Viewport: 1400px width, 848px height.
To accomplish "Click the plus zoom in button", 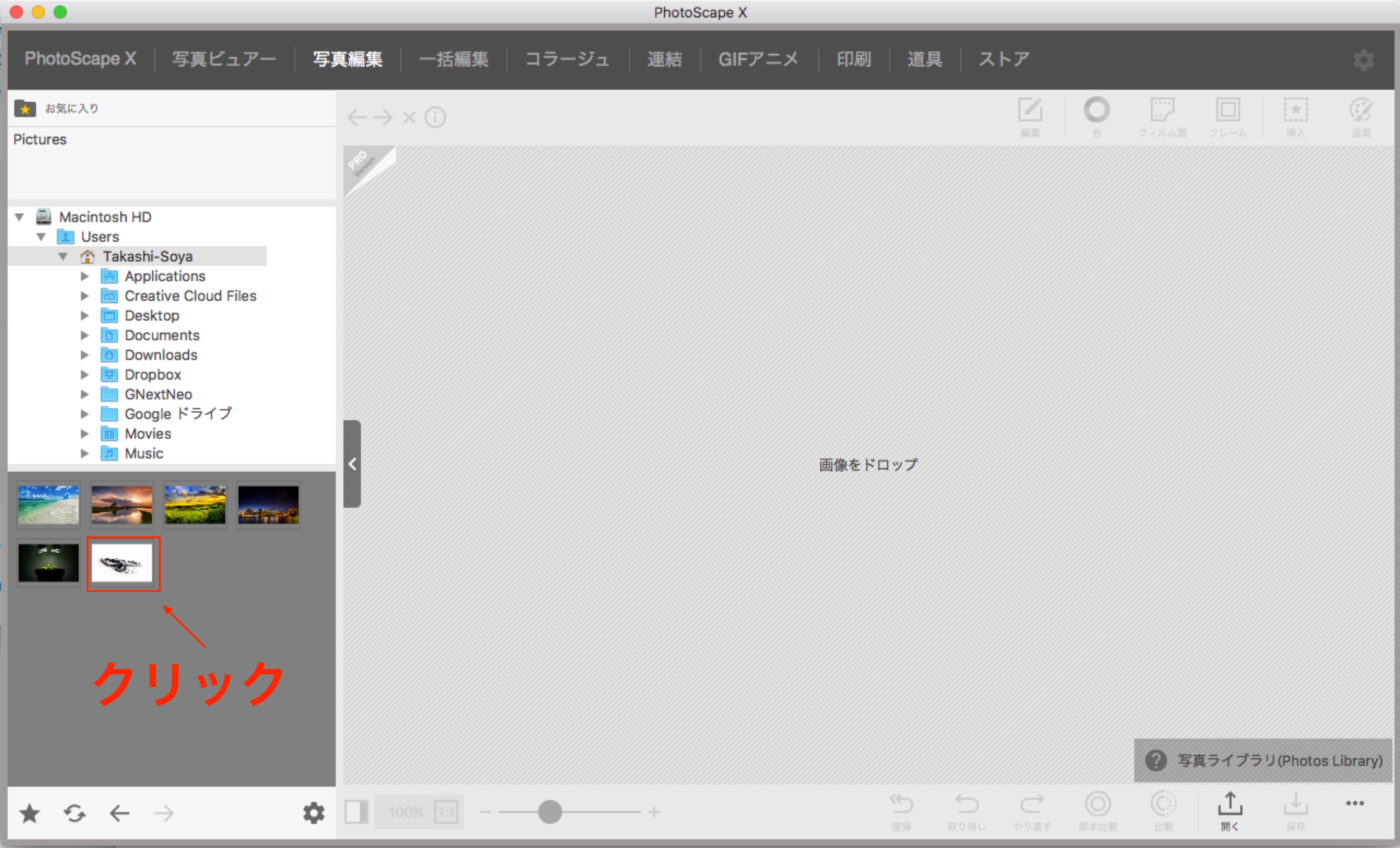I will 654,812.
